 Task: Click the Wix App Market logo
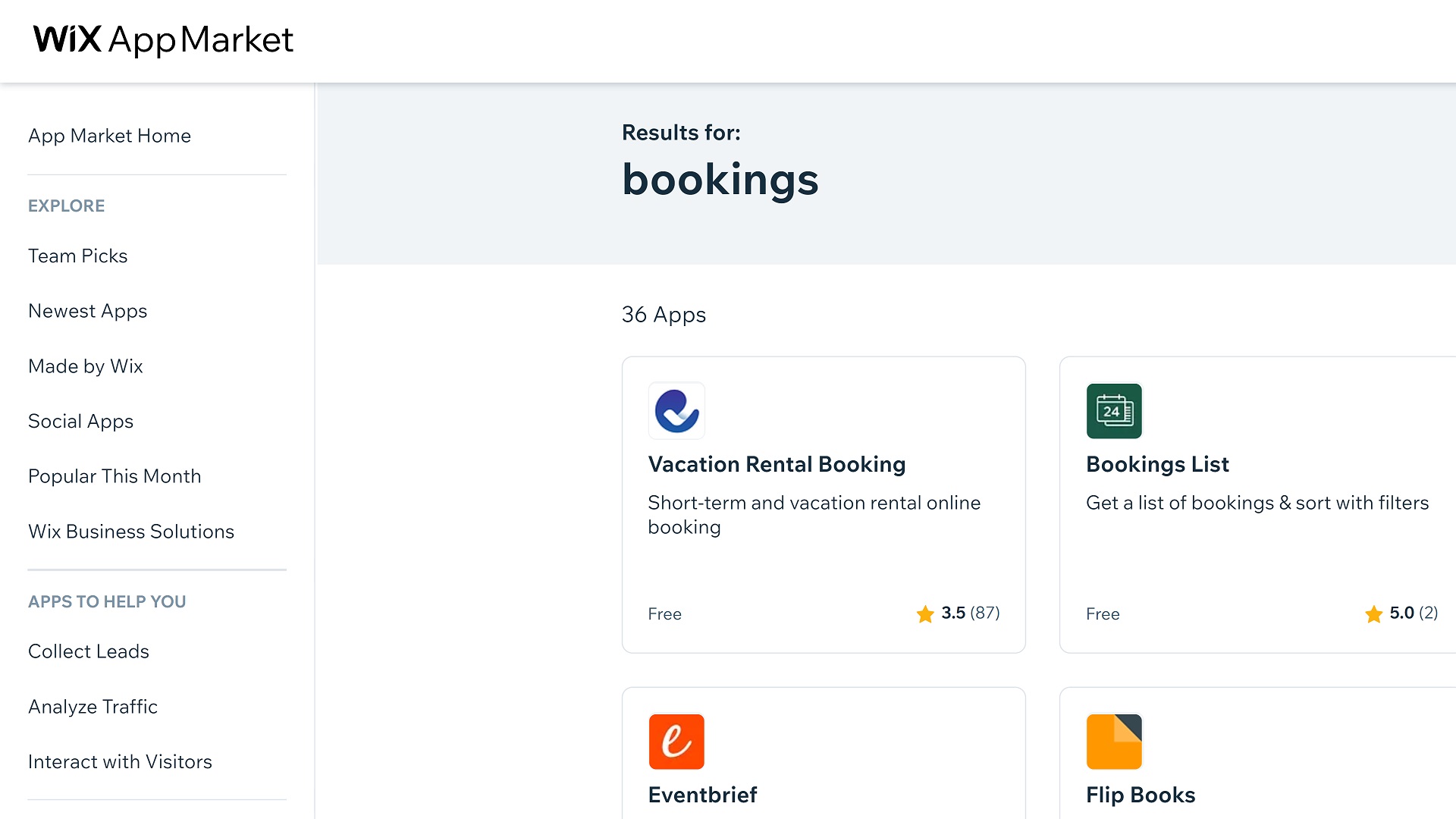point(163,39)
